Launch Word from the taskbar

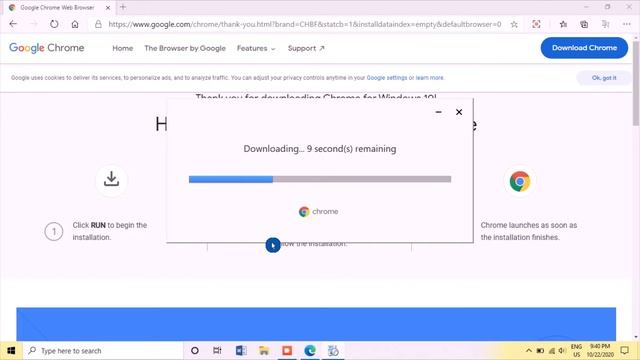click(241, 351)
